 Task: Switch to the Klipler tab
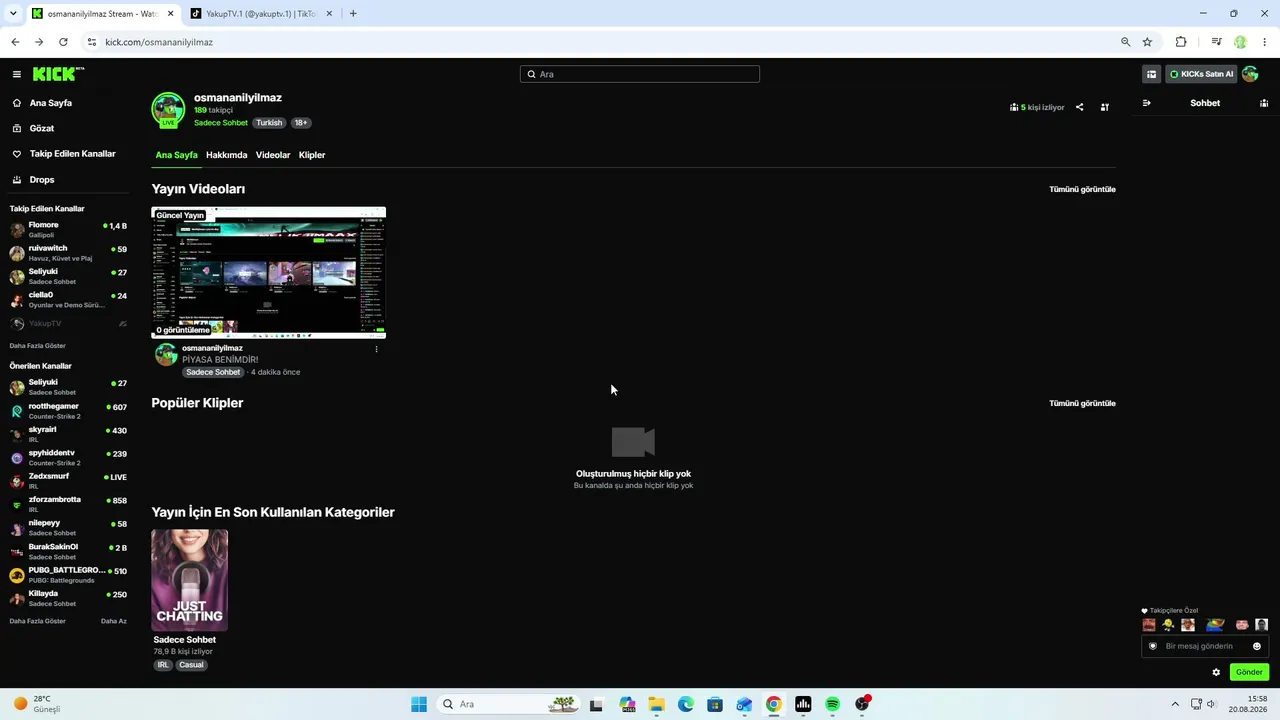coord(312,155)
